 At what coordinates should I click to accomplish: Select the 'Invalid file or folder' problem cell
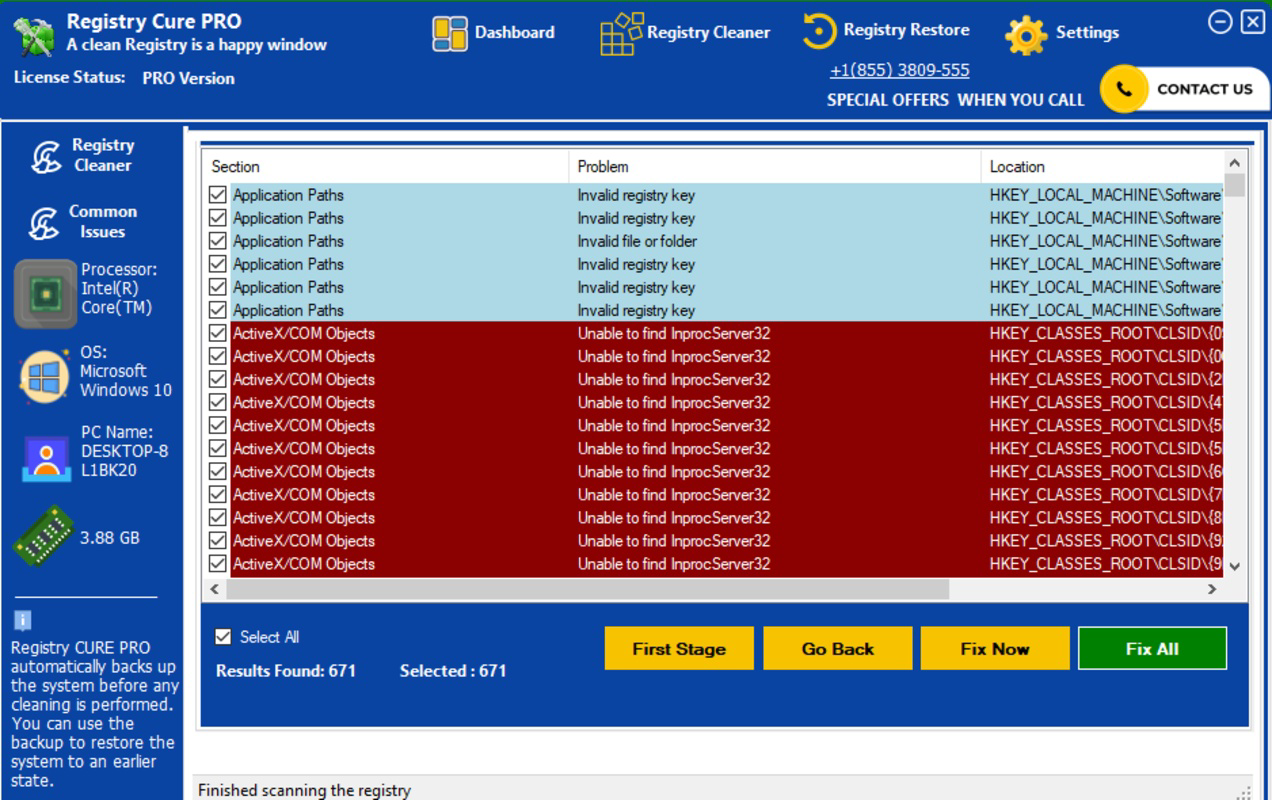coord(637,241)
